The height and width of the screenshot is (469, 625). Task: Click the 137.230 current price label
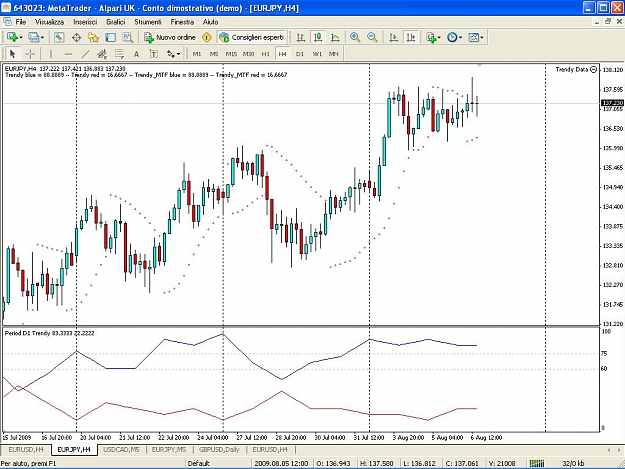click(x=612, y=103)
